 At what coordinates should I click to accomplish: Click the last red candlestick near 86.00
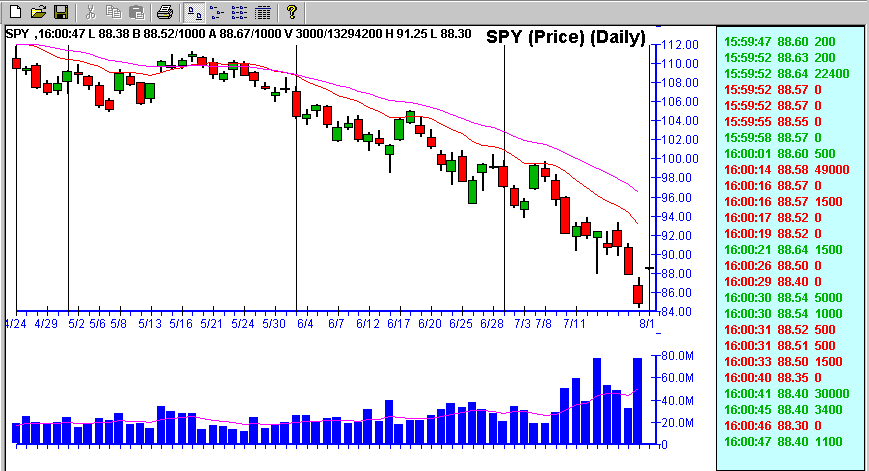(x=638, y=294)
